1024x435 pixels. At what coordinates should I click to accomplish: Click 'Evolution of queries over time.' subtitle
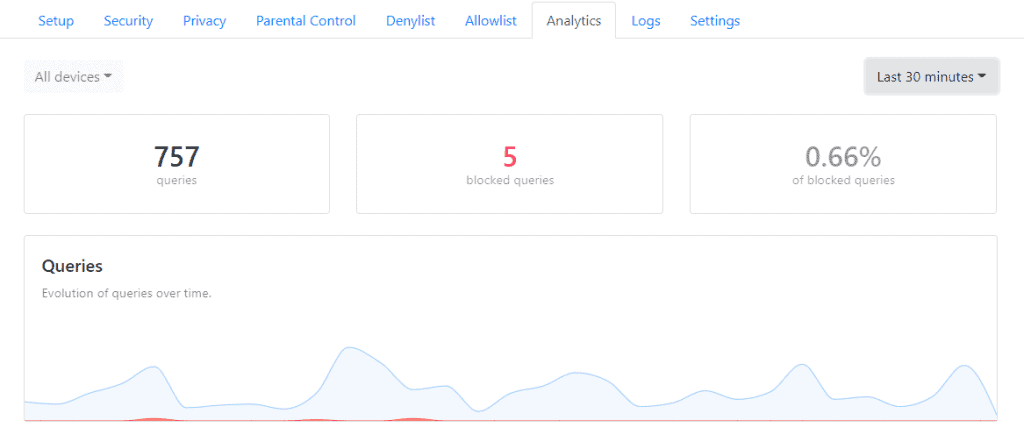click(x=127, y=293)
